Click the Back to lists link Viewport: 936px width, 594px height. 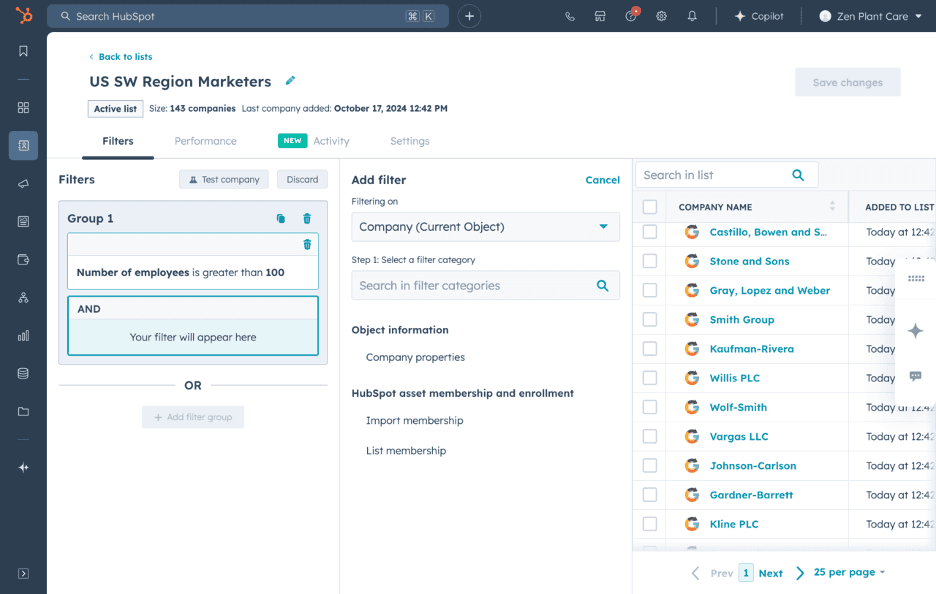(120, 57)
